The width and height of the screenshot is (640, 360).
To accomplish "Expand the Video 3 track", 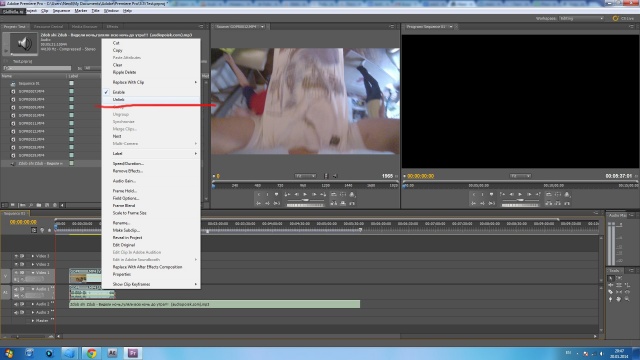I will (x=33, y=256).
